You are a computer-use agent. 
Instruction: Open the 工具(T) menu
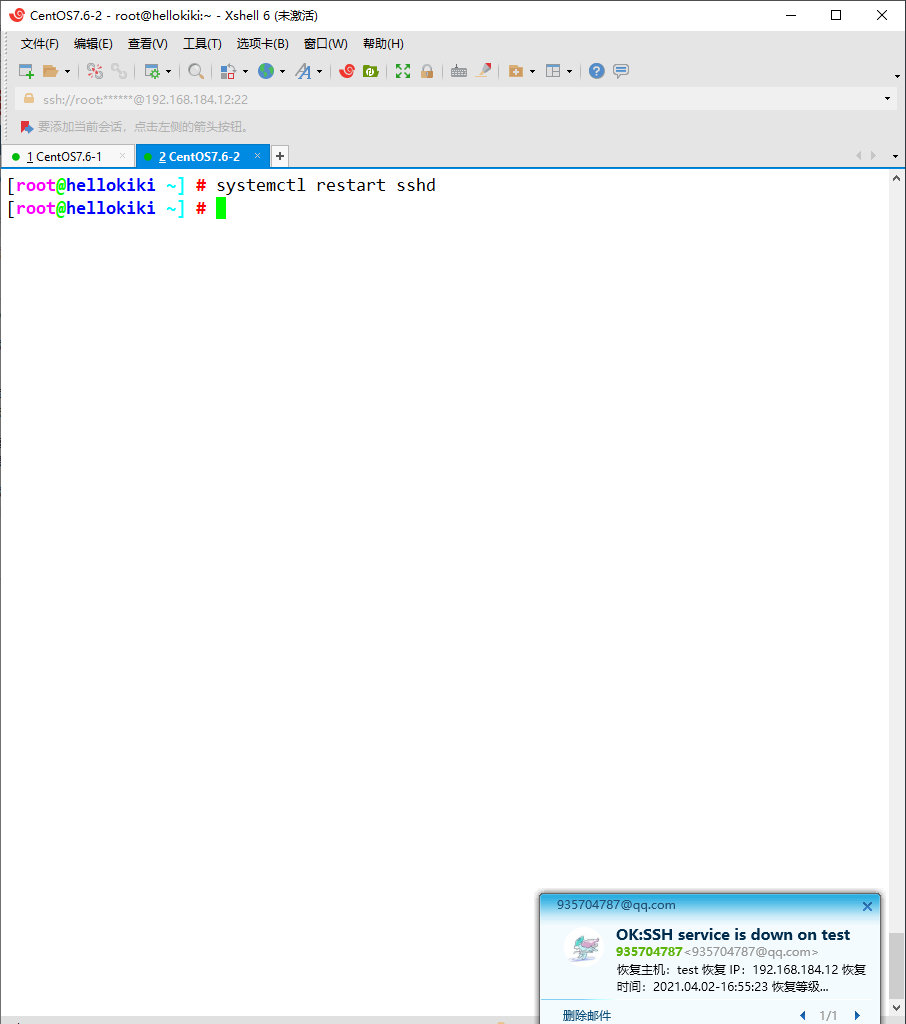pyautogui.click(x=202, y=44)
